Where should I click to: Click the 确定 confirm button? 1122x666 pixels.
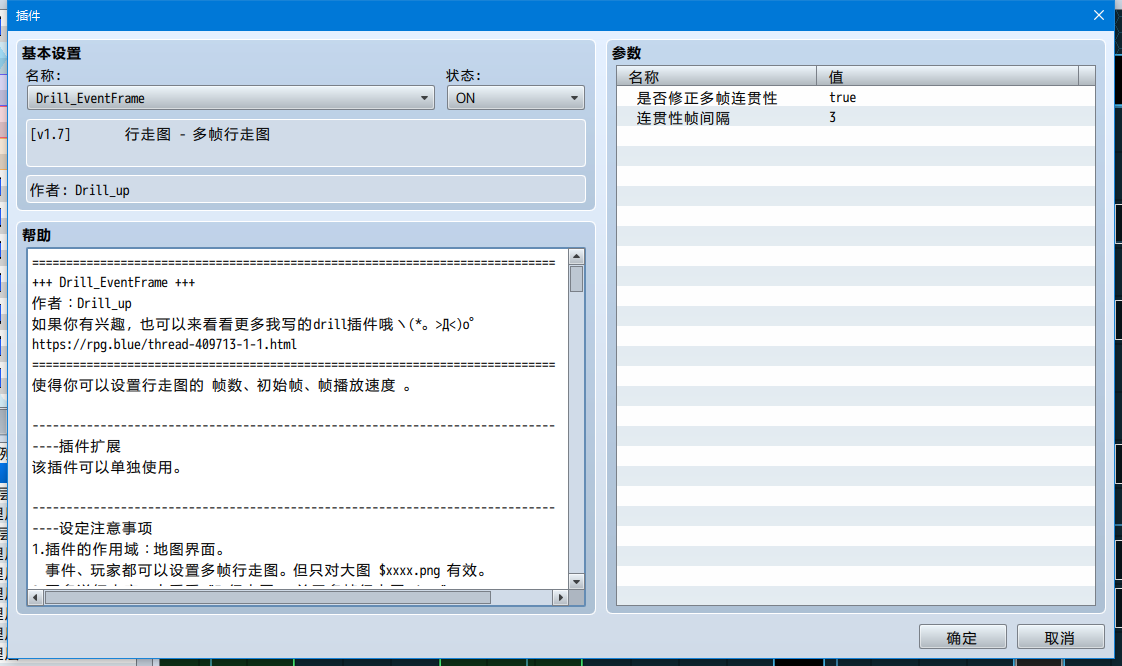(x=962, y=637)
